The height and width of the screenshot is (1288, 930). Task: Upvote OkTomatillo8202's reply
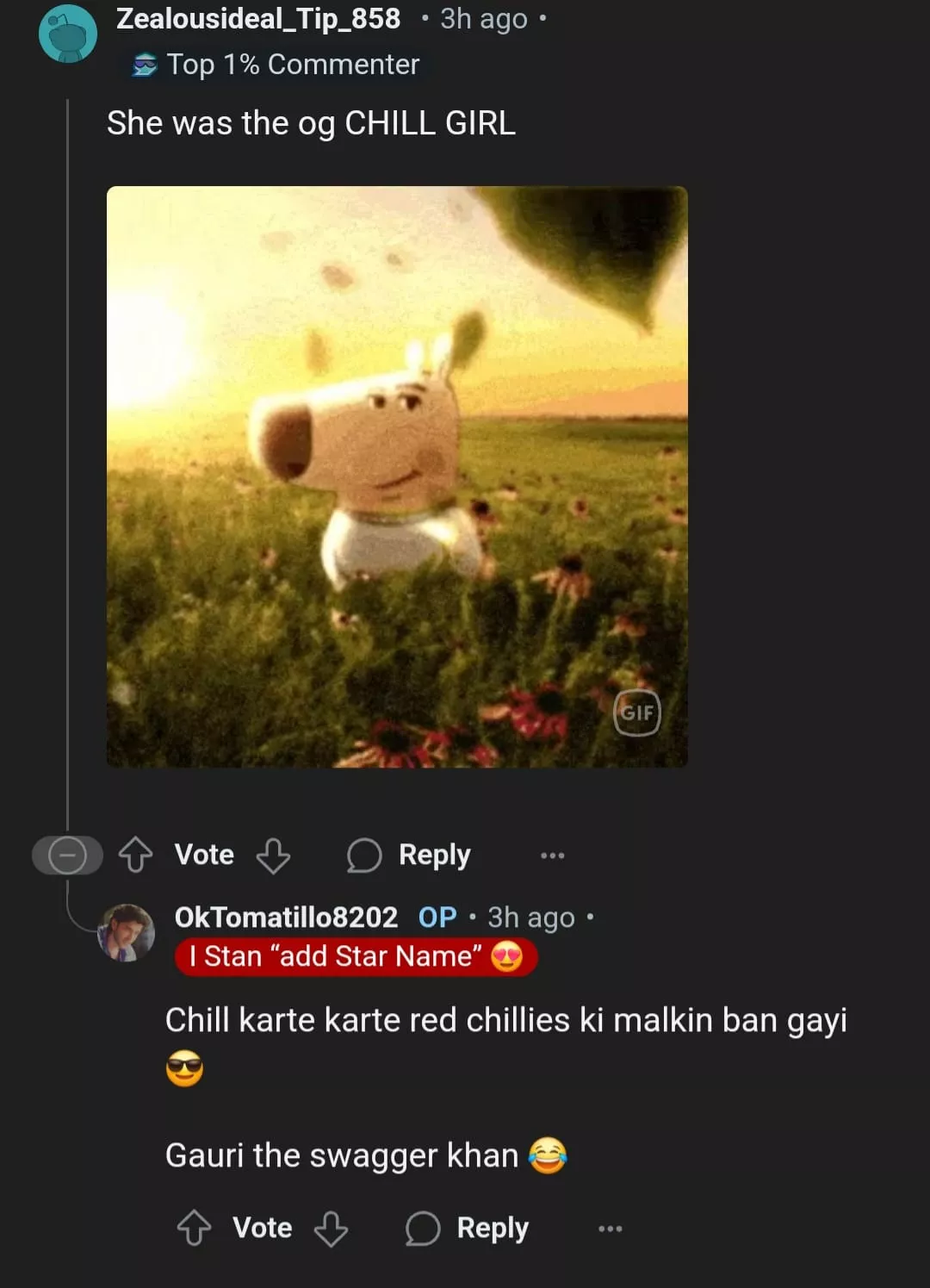[194, 1228]
